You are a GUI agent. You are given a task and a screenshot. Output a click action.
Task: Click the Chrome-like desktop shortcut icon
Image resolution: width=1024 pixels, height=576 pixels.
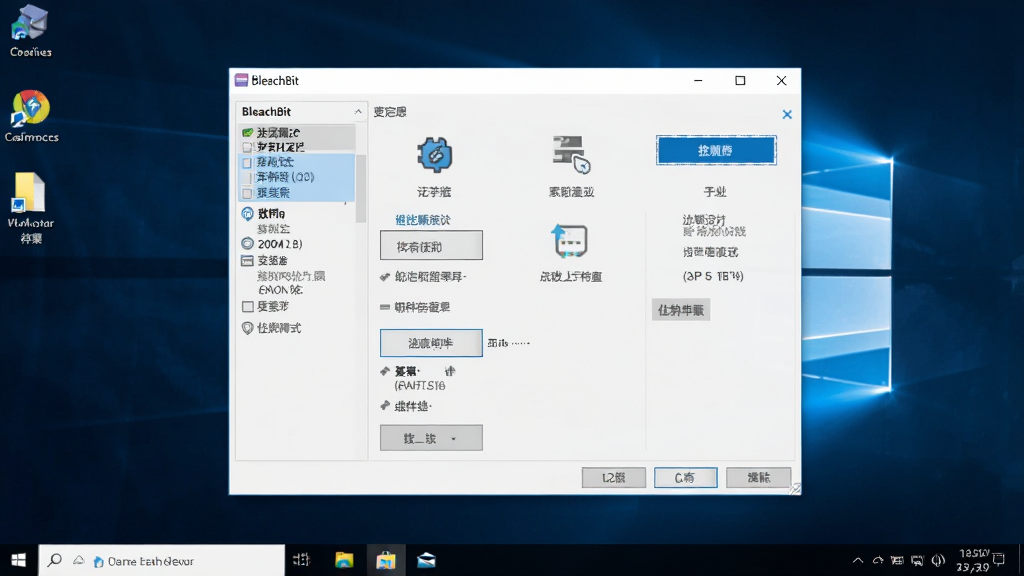[31, 108]
